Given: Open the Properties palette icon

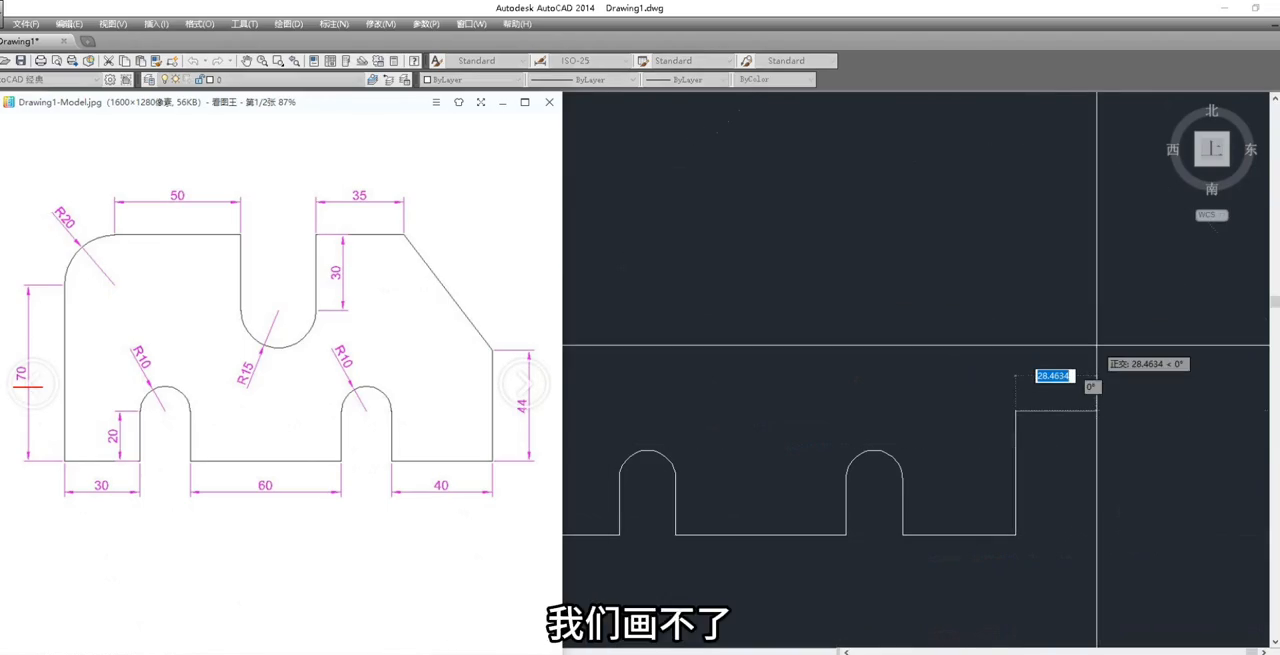Looking at the screenshot, I should 314,61.
